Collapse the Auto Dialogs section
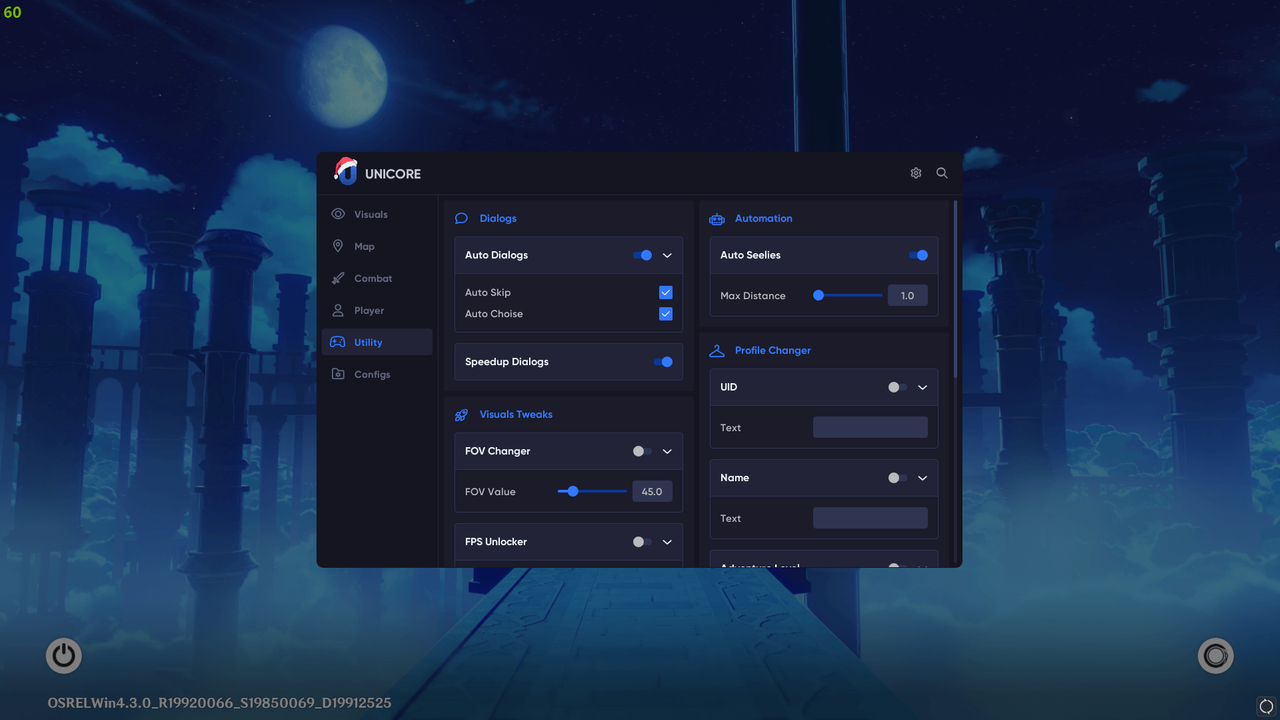This screenshot has height=720, width=1280. pos(667,255)
